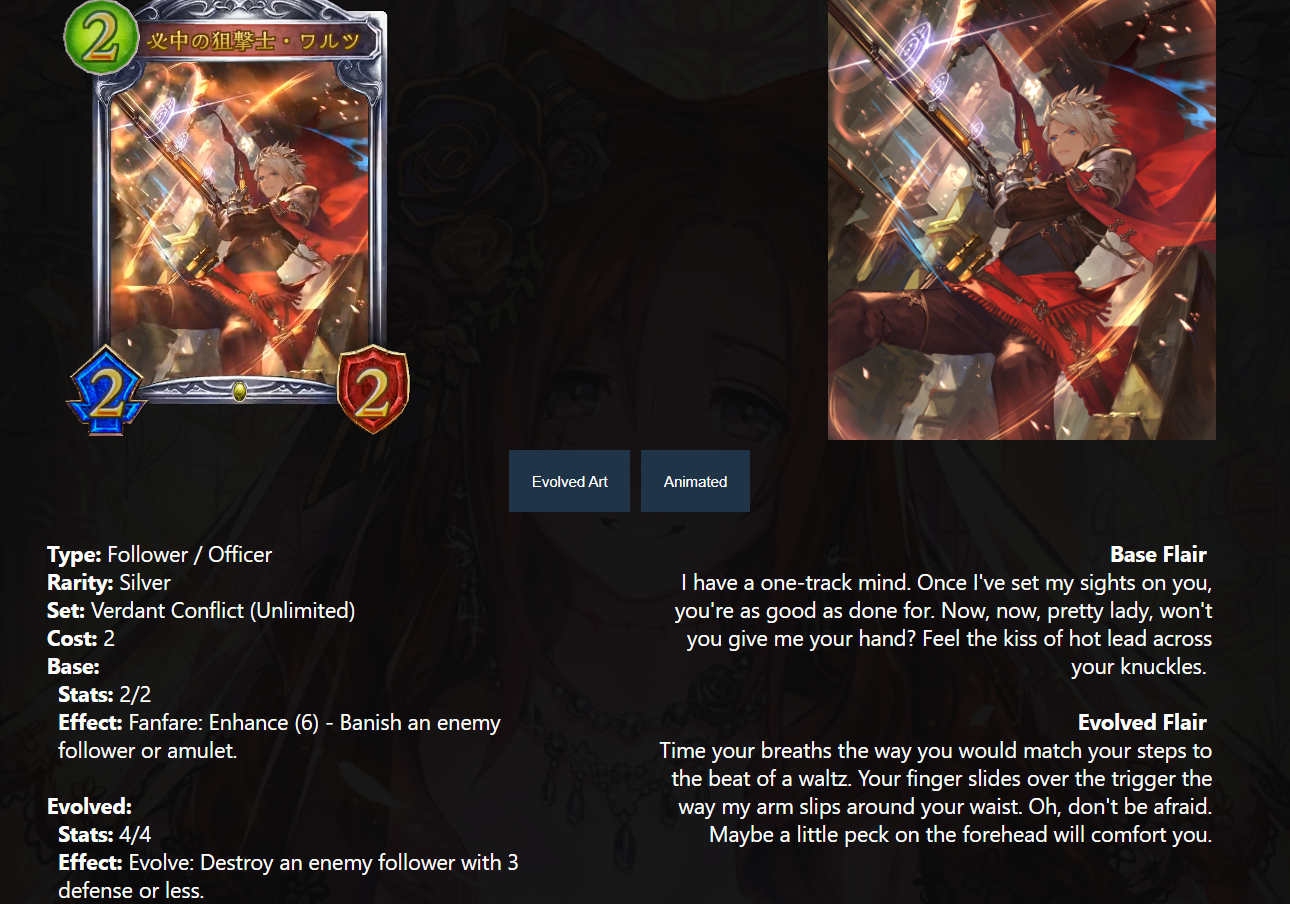Open the large full card art image
1290x904 pixels.
1022,219
